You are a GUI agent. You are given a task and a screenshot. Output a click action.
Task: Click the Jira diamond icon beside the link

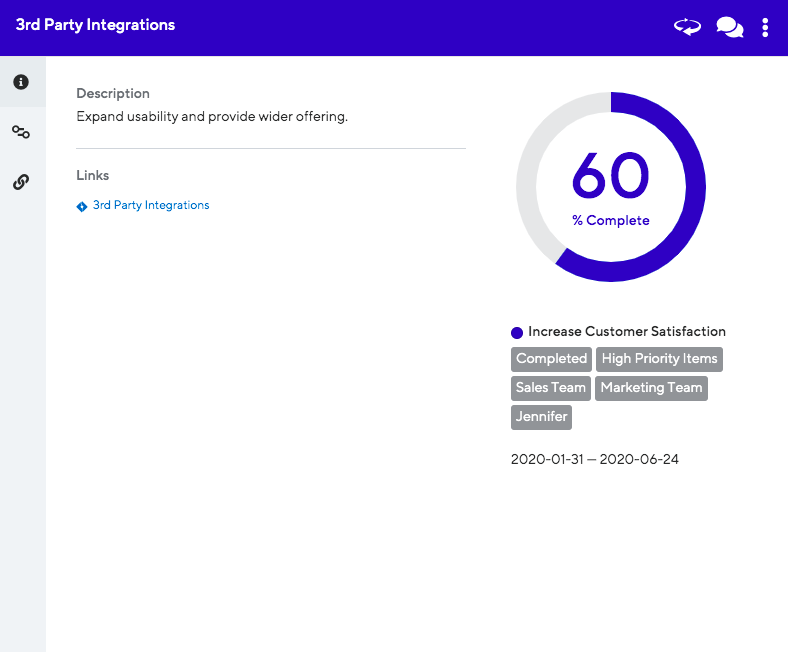click(x=82, y=206)
